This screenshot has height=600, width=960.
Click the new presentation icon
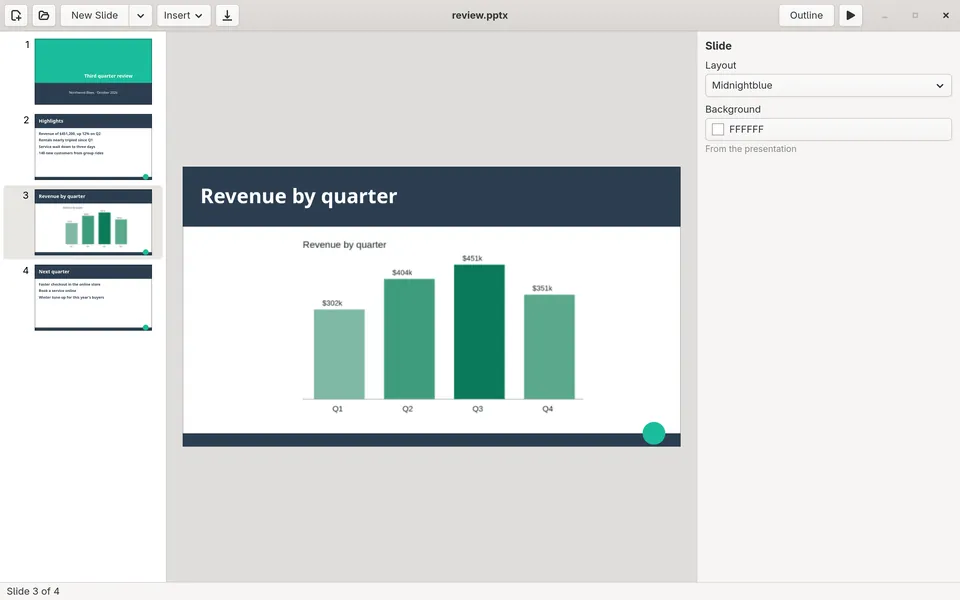coord(16,15)
